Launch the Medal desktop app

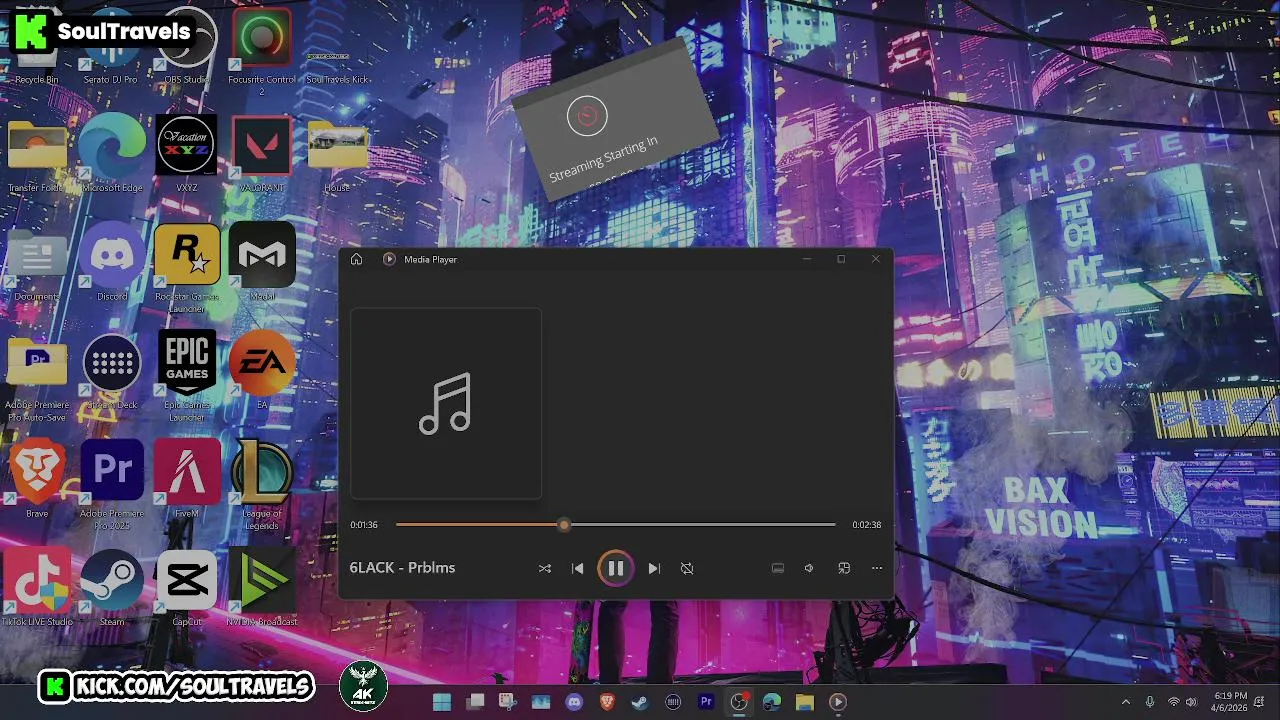tap(262, 262)
